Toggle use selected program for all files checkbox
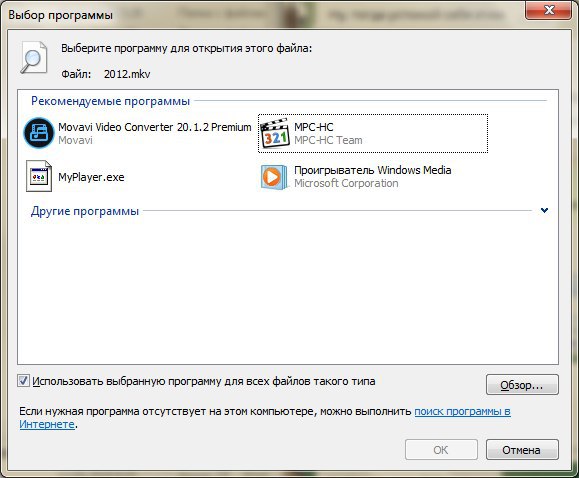The width and height of the screenshot is (579, 478). pyautogui.click(x=24, y=380)
